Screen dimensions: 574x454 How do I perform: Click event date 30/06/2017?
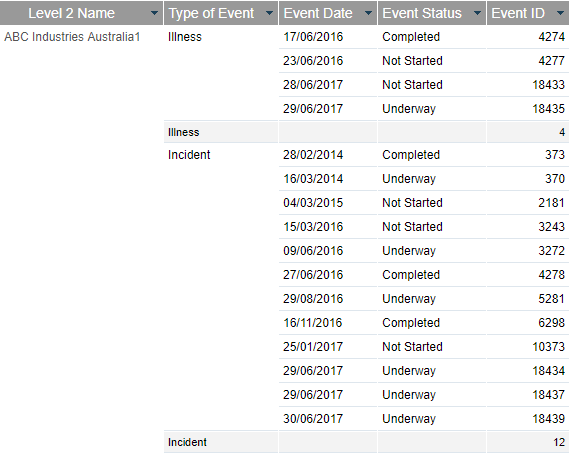313,418
